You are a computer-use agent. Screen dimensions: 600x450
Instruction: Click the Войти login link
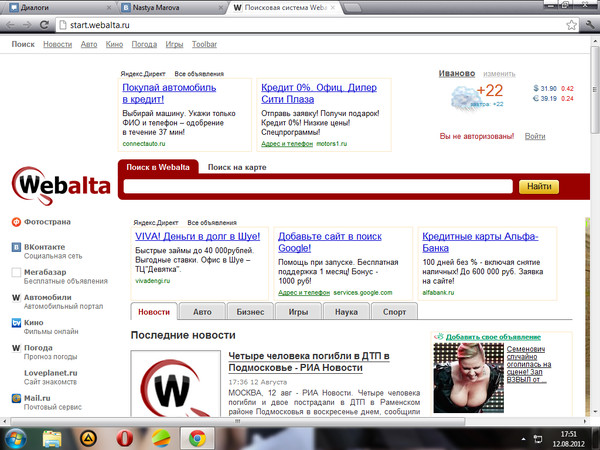[x=535, y=136]
